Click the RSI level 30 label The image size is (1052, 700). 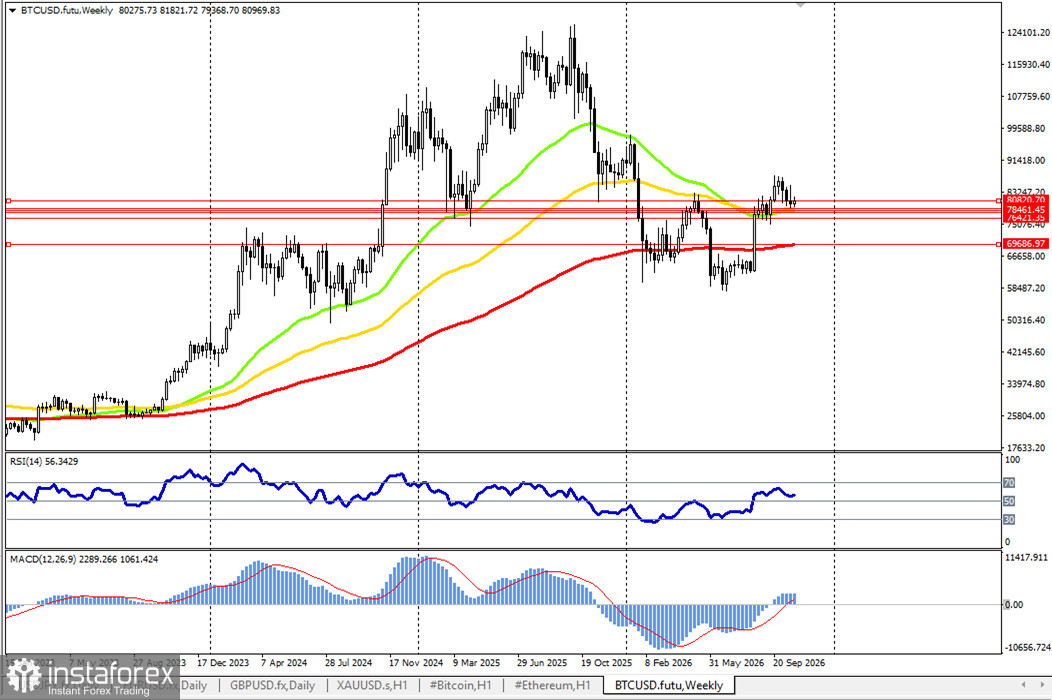tap(1008, 519)
